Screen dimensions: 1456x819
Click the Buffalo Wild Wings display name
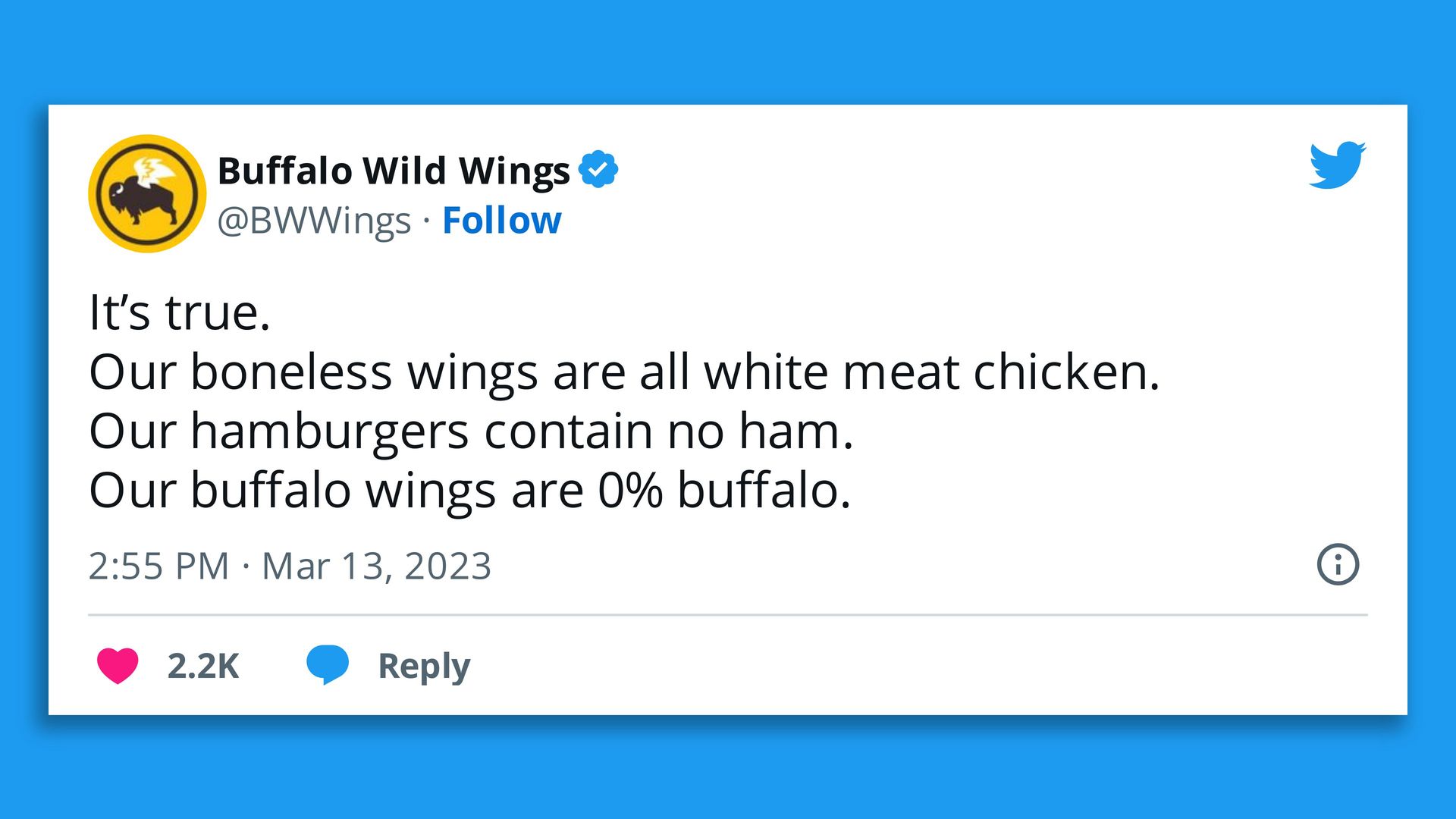[x=394, y=171]
